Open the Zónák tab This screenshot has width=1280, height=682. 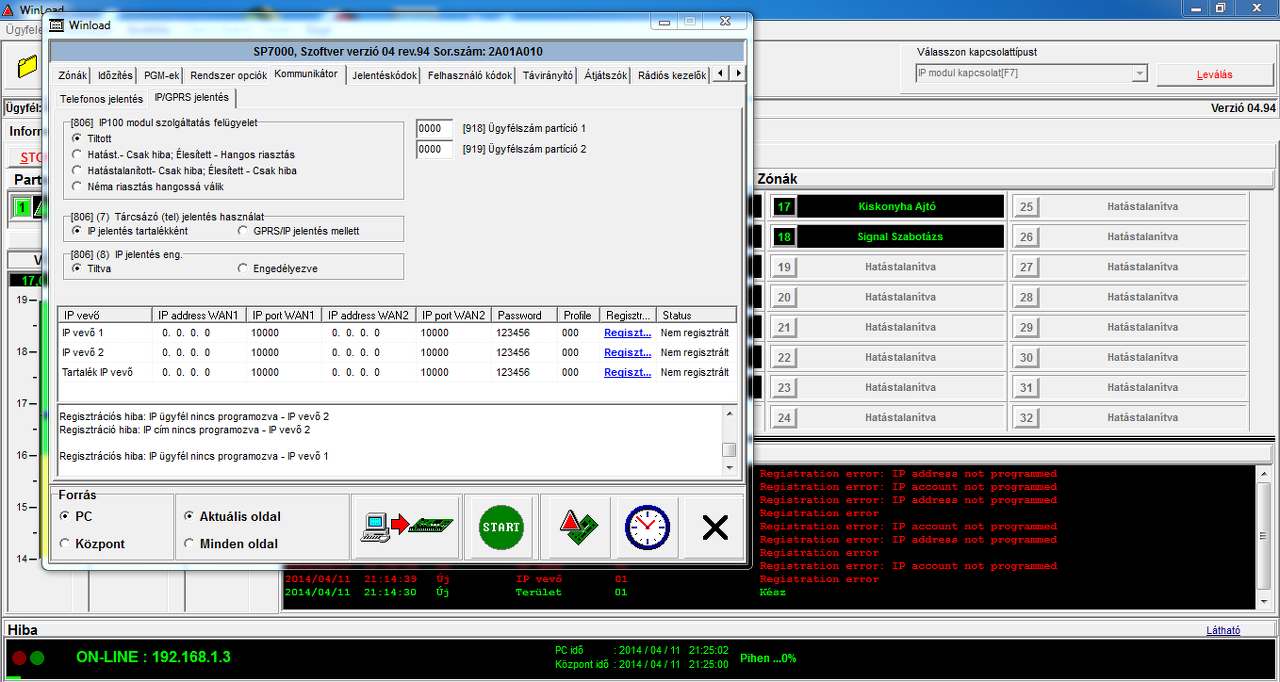(72, 75)
